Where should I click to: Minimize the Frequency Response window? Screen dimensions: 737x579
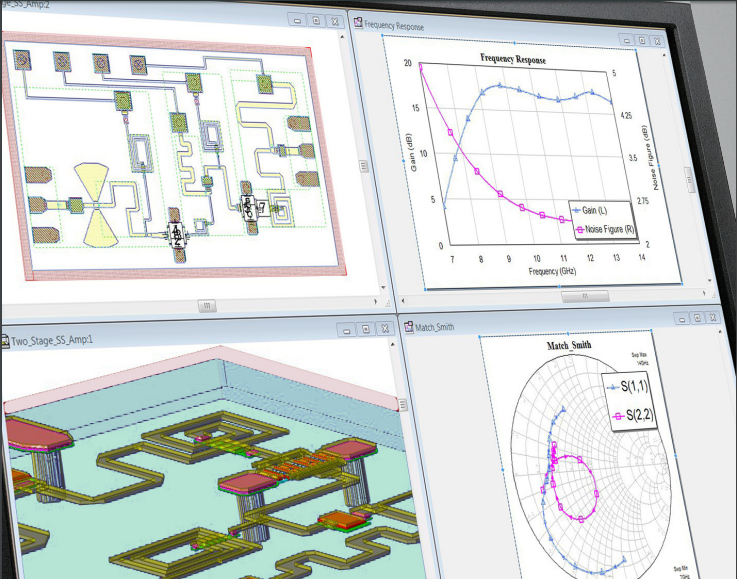(626, 40)
